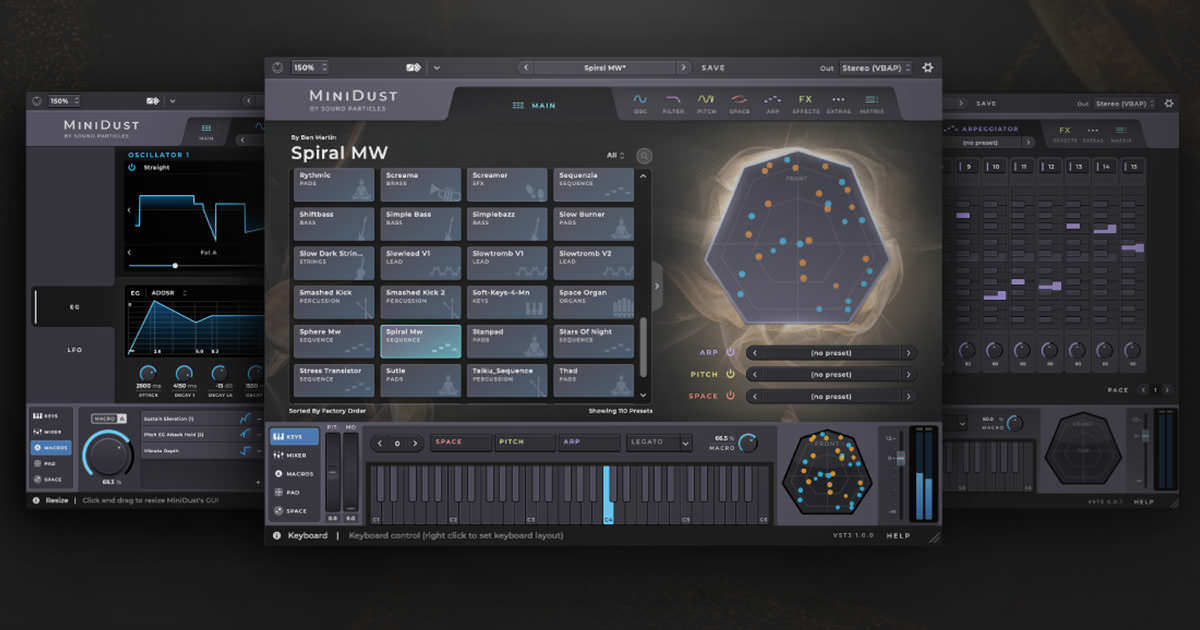Go to previous preset arrow beside Spiral MW*
The height and width of the screenshot is (630, 1200).
pos(526,68)
